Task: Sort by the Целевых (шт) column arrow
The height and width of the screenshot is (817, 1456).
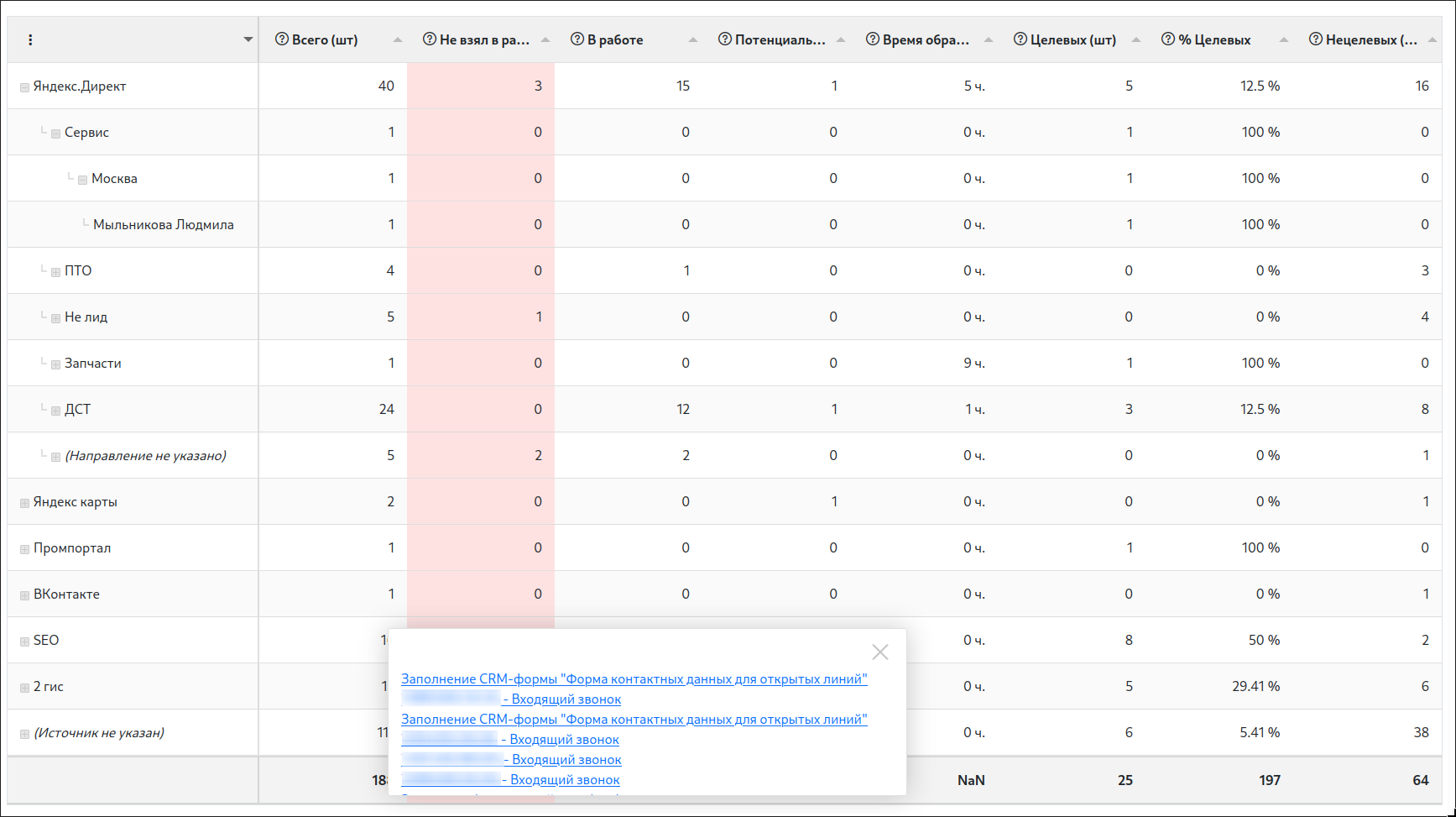Action: 1136,40
